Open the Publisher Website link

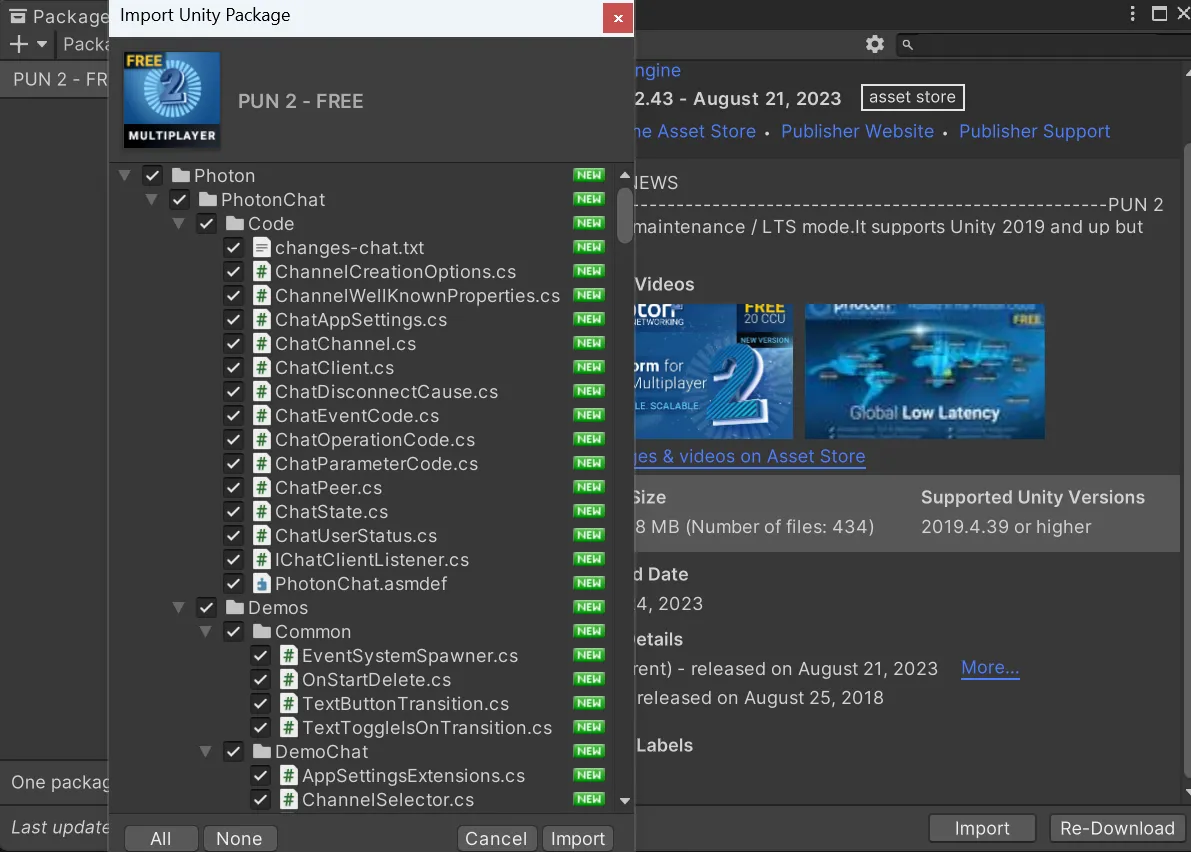point(858,131)
